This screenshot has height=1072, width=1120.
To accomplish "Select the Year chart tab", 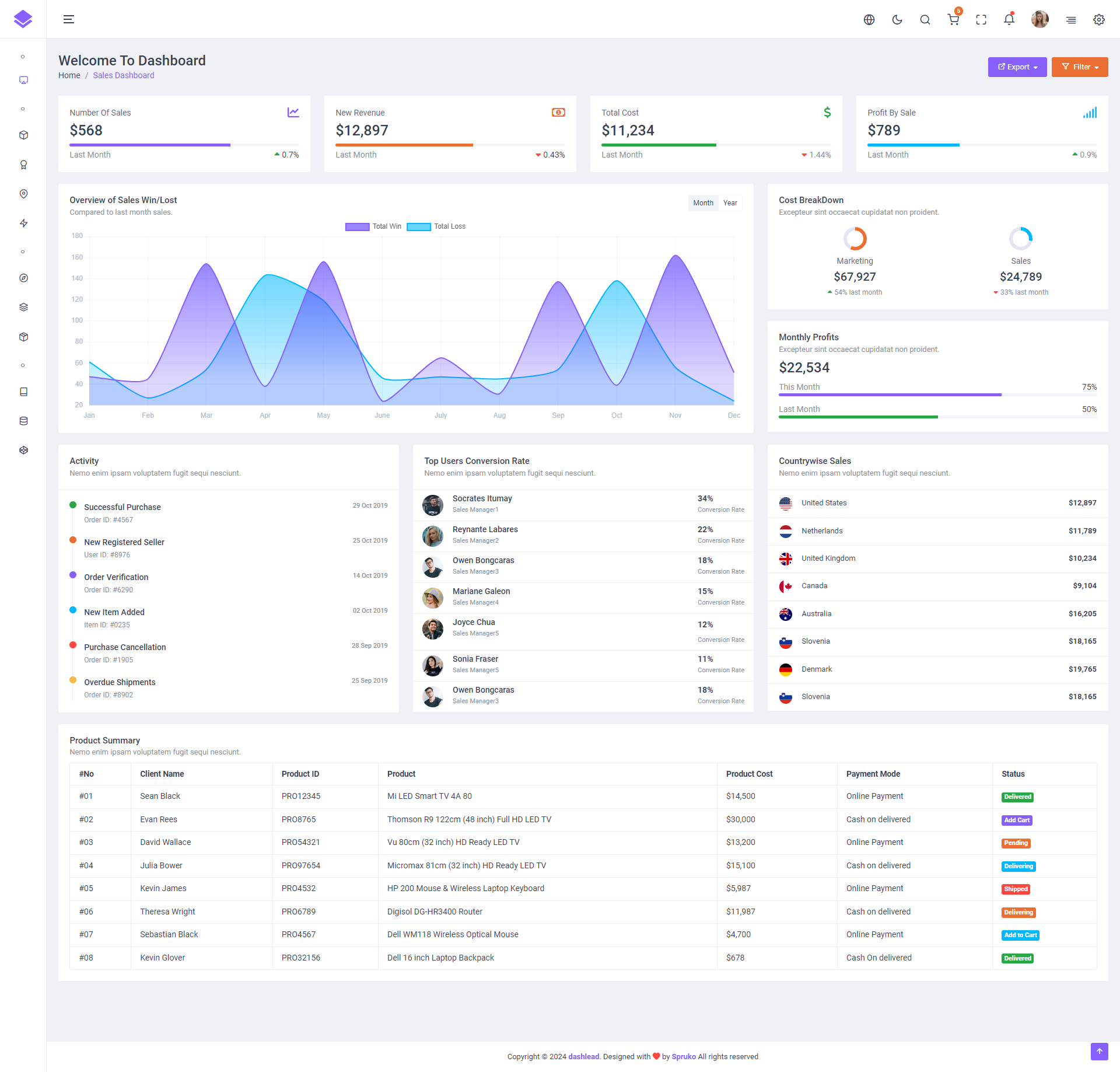I will pyautogui.click(x=730, y=203).
